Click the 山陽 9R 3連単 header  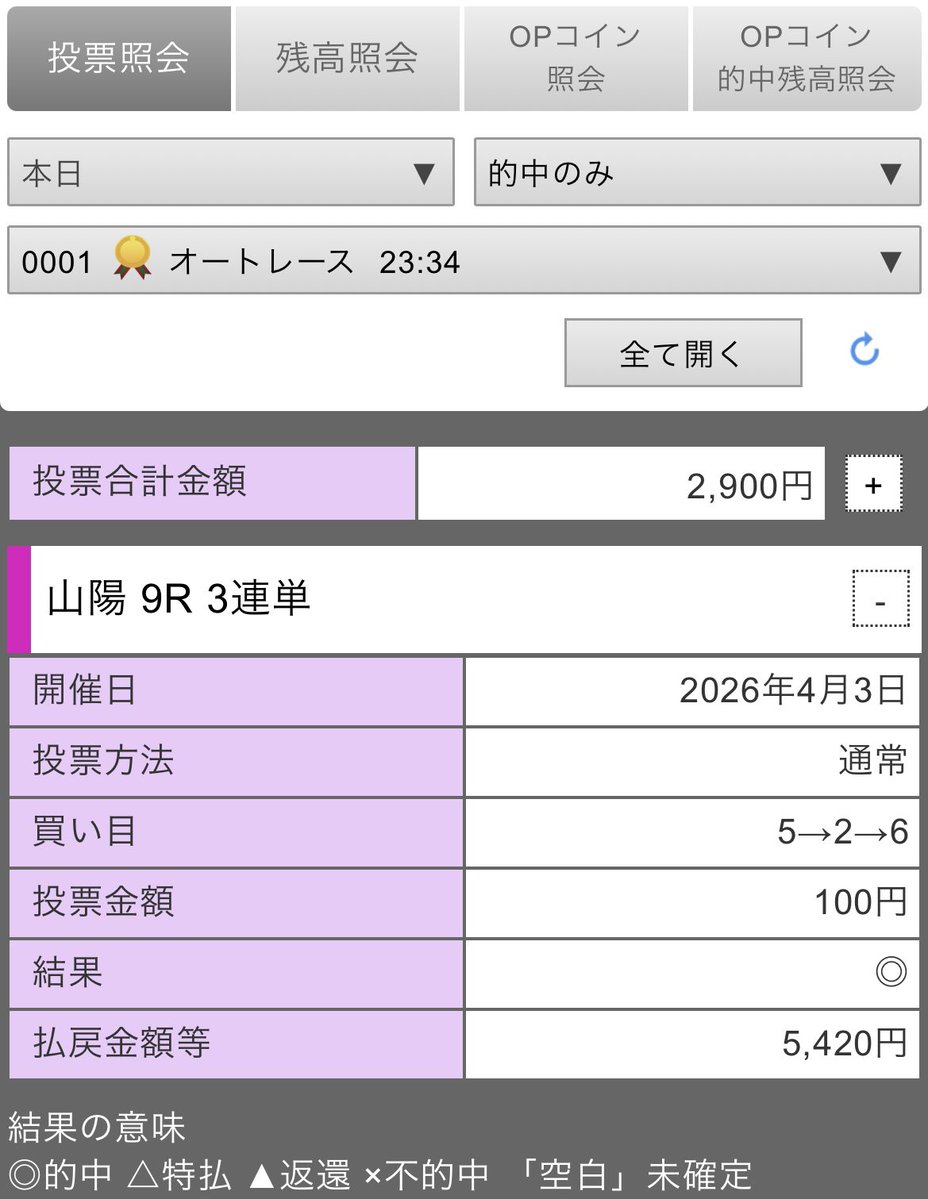(x=180, y=600)
